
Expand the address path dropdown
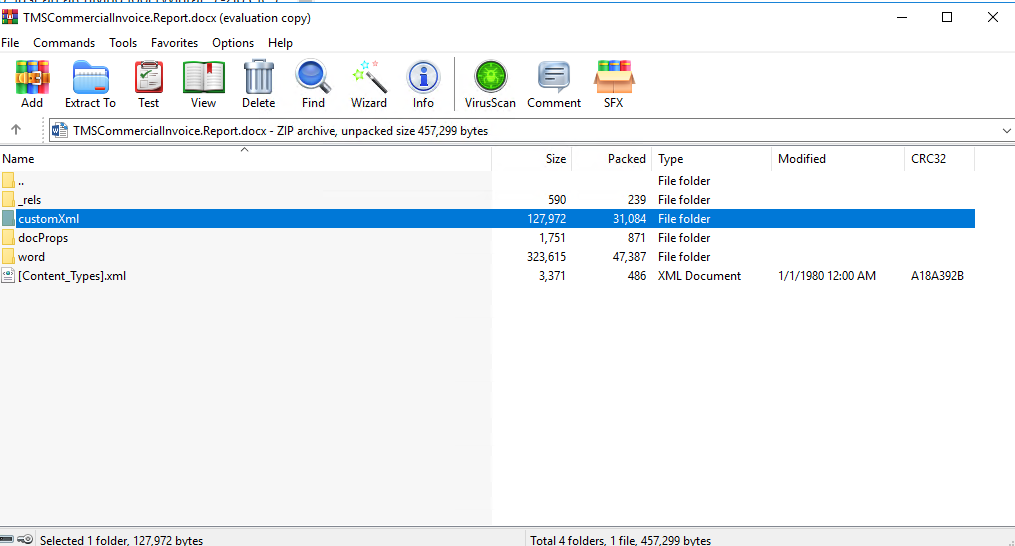coord(1005,131)
